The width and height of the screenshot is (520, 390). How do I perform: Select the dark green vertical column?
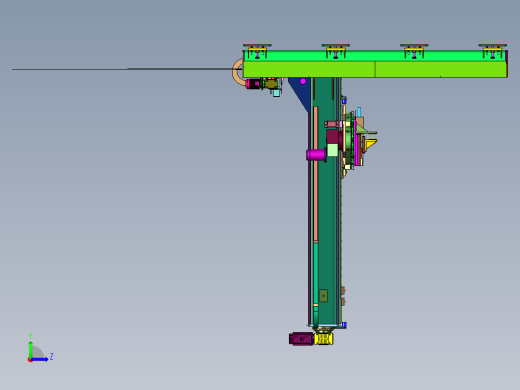[x=327, y=202]
